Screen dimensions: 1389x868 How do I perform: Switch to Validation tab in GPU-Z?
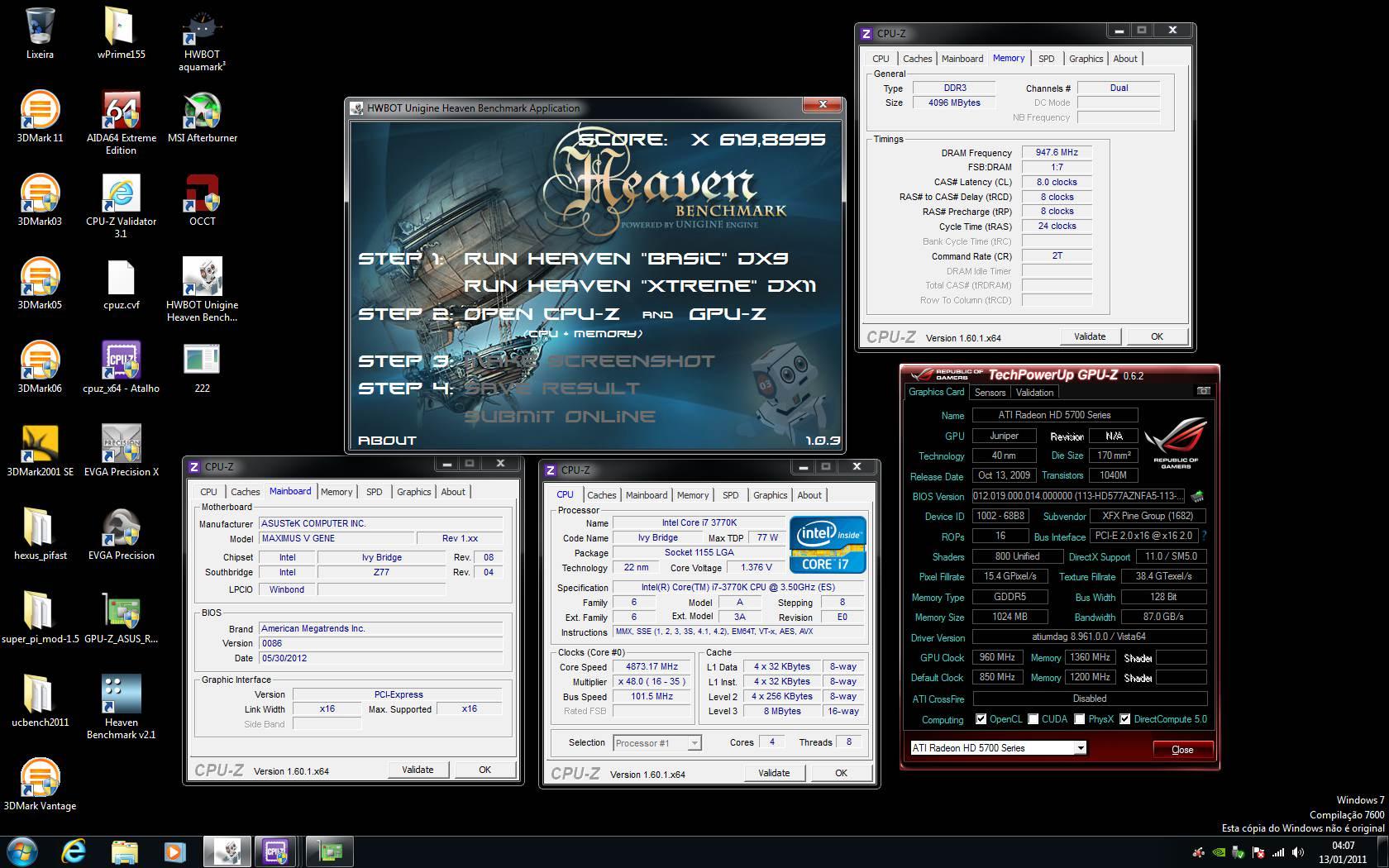click(x=1034, y=393)
